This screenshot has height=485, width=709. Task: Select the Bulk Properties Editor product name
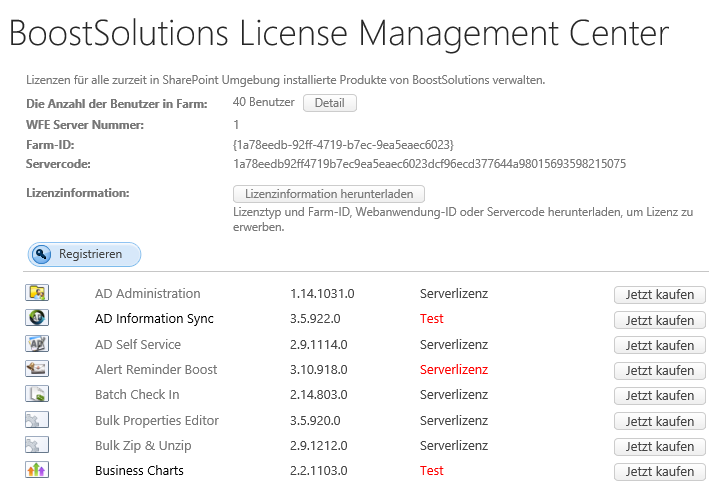[x=157, y=420]
